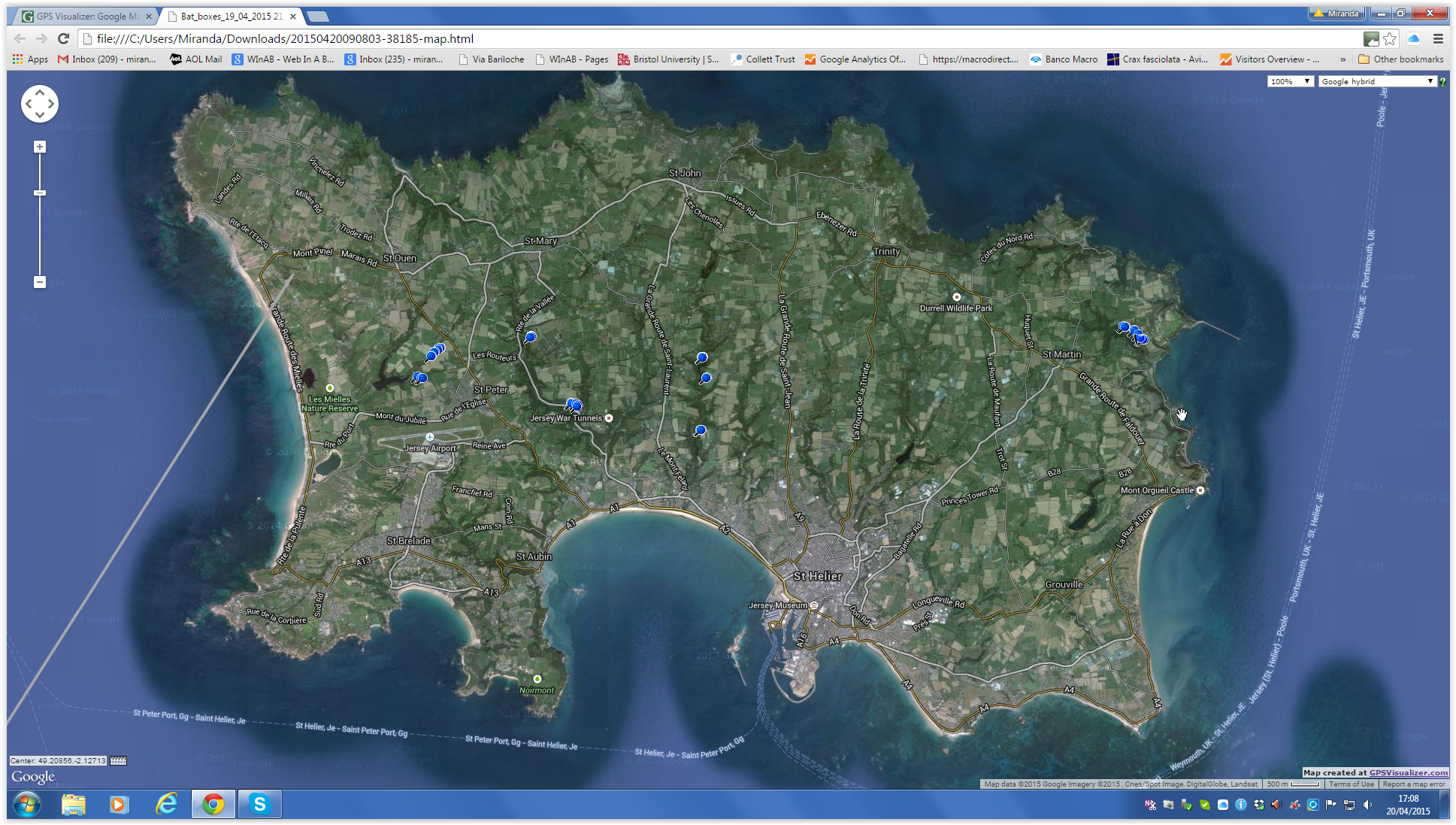Screen dimensions: 1456x825
Task: Click the Noirmont point marker
Action: click(537, 679)
